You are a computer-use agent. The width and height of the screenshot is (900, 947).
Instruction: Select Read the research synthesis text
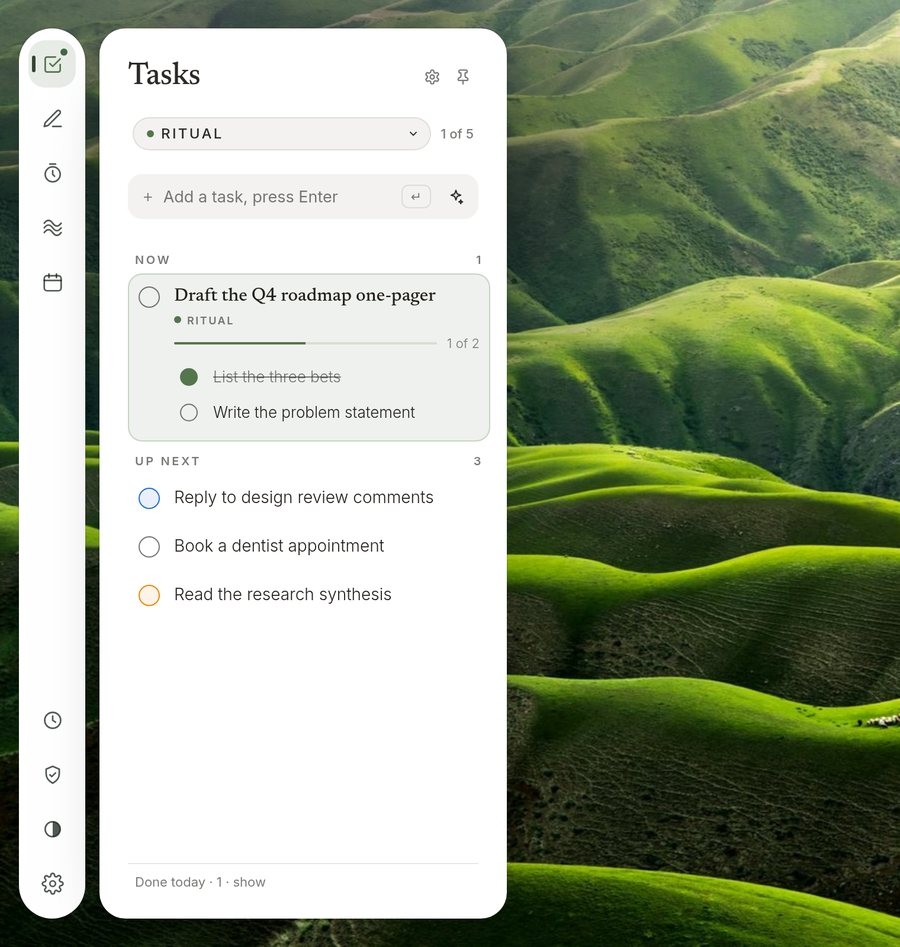tap(283, 594)
